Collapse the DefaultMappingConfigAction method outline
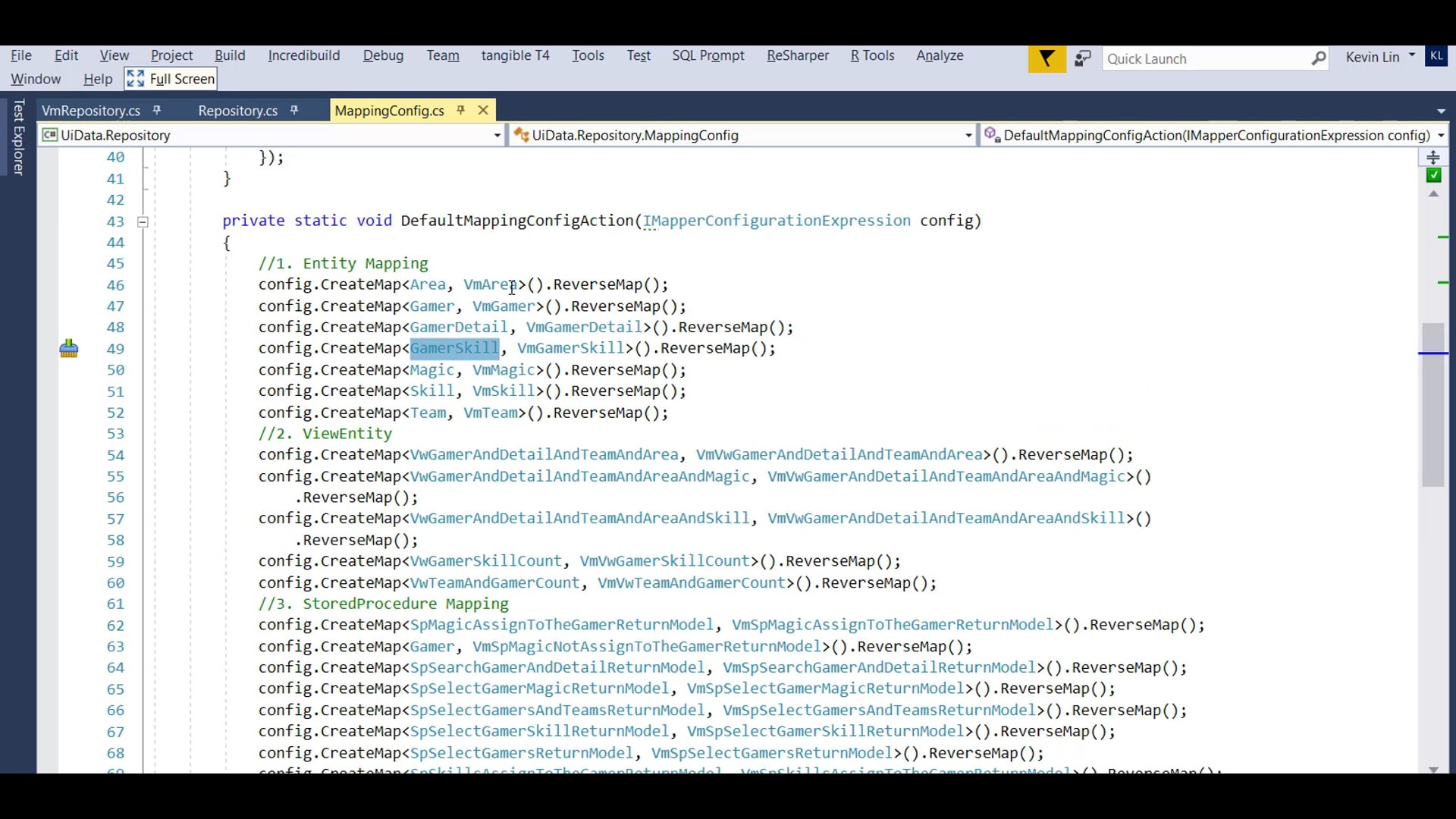 point(143,222)
